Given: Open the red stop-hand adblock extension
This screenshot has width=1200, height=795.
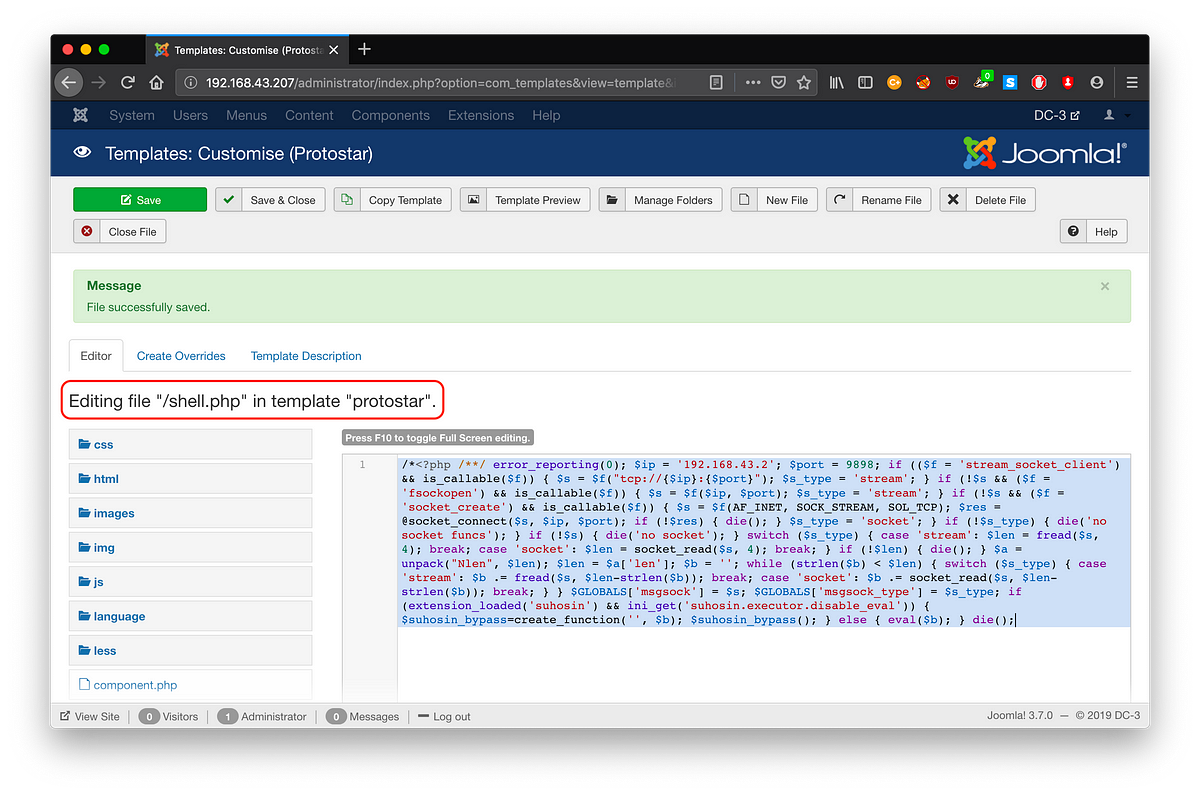Looking at the screenshot, I should [x=1039, y=83].
